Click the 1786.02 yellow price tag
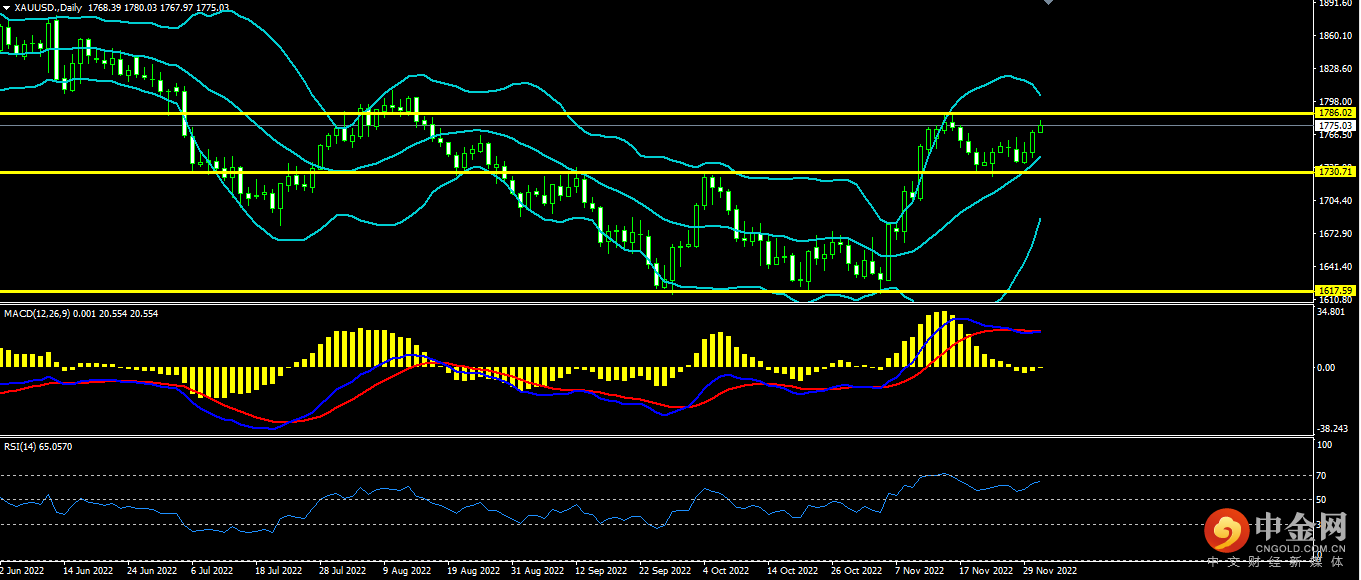This screenshot has width=1361, height=580. (x=1335, y=113)
